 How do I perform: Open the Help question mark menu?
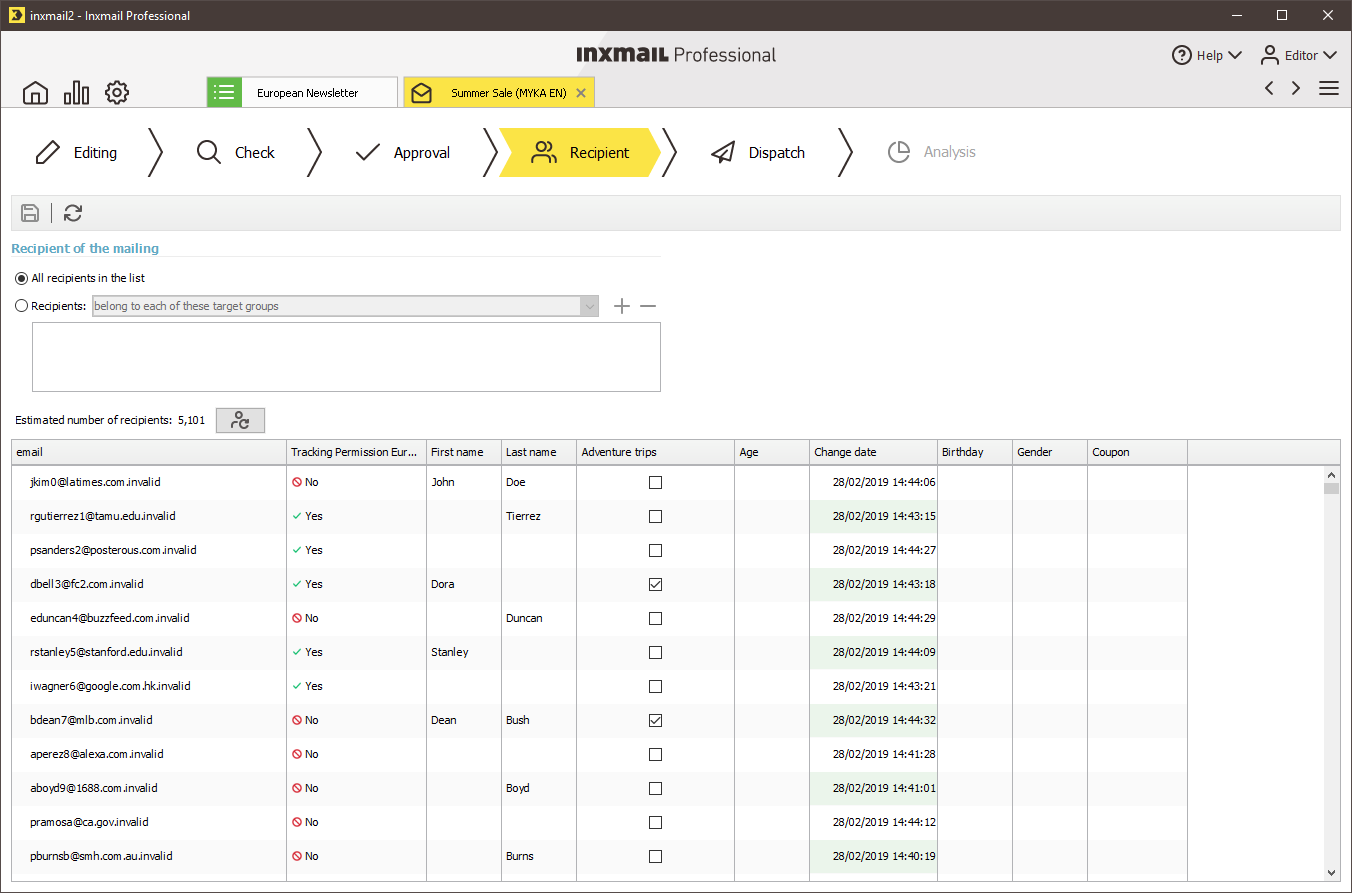(1207, 55)
